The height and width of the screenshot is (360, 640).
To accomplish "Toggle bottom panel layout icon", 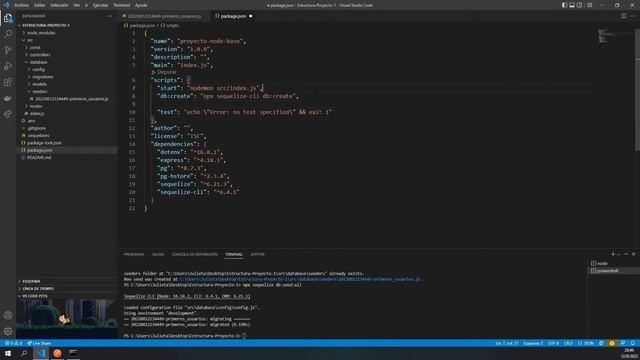I will [572, 5].
